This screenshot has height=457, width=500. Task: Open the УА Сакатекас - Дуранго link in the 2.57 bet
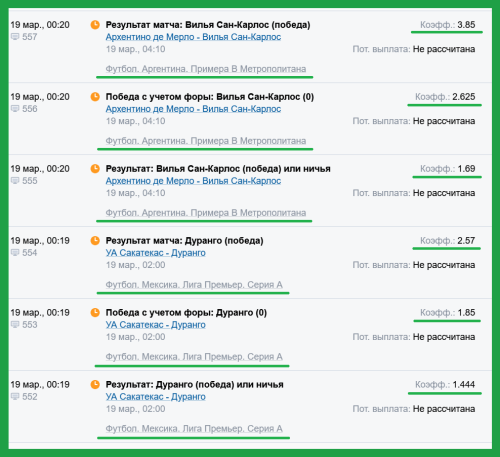pos(156,253)
